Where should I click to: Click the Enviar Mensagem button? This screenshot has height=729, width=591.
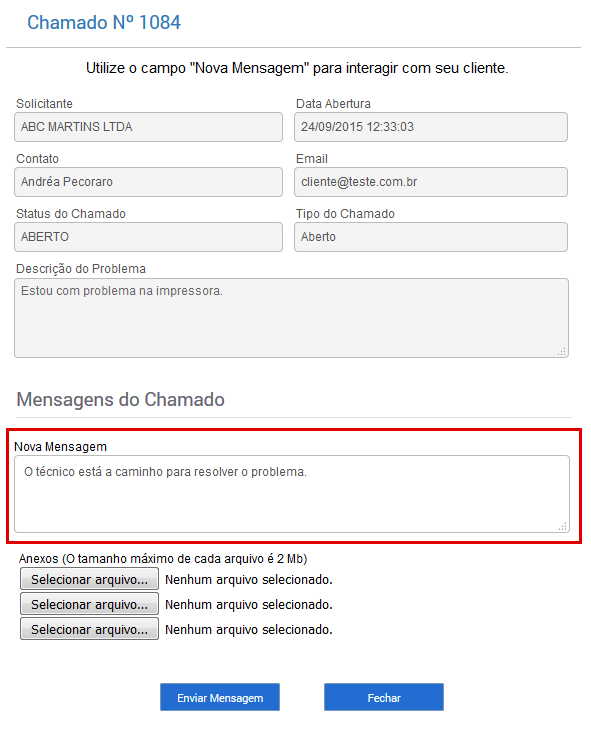pos(220,697)
